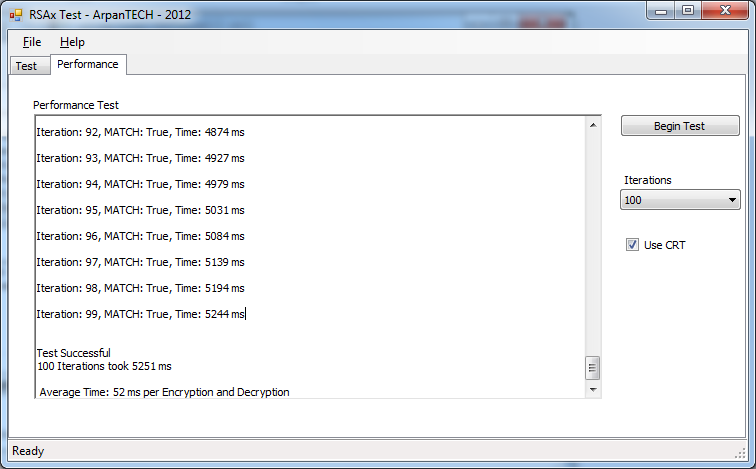This screenshot has height=469, width=756.
Task: Expand the Iterations dropdown arrow
Action: pyautogui.click(x=732, y=200)
